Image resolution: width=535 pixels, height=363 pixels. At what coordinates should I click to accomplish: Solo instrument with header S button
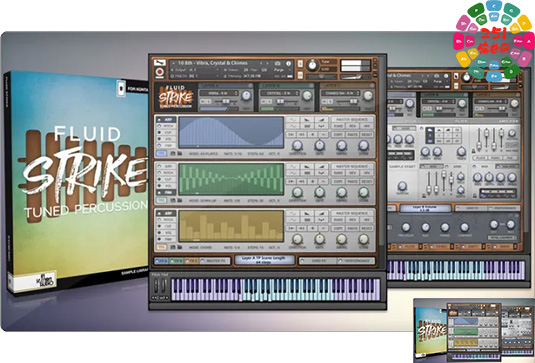click(300, 64)
